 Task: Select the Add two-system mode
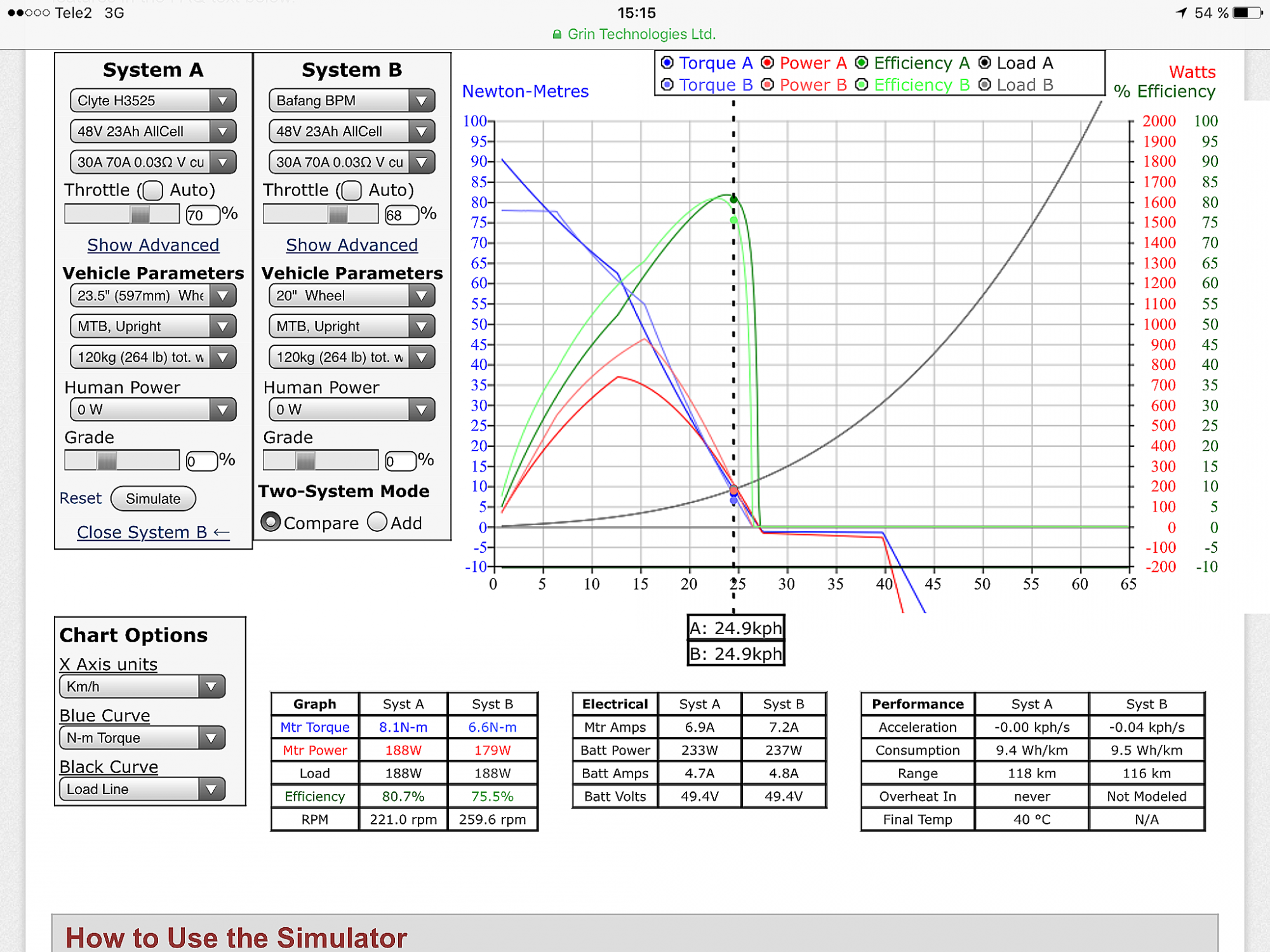coord(377,522)
